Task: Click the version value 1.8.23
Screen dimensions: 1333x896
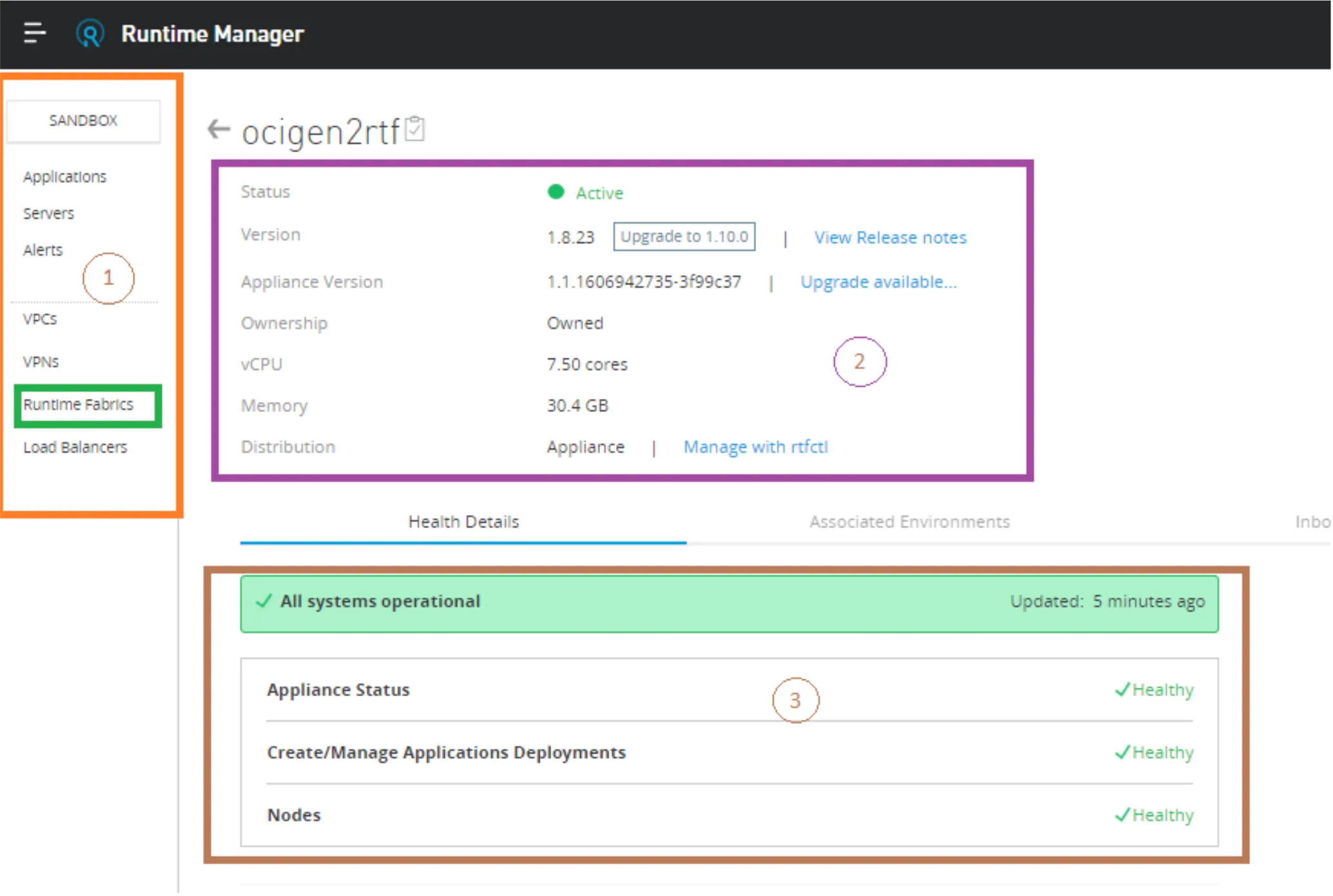Action: click(x=570, y=237)
